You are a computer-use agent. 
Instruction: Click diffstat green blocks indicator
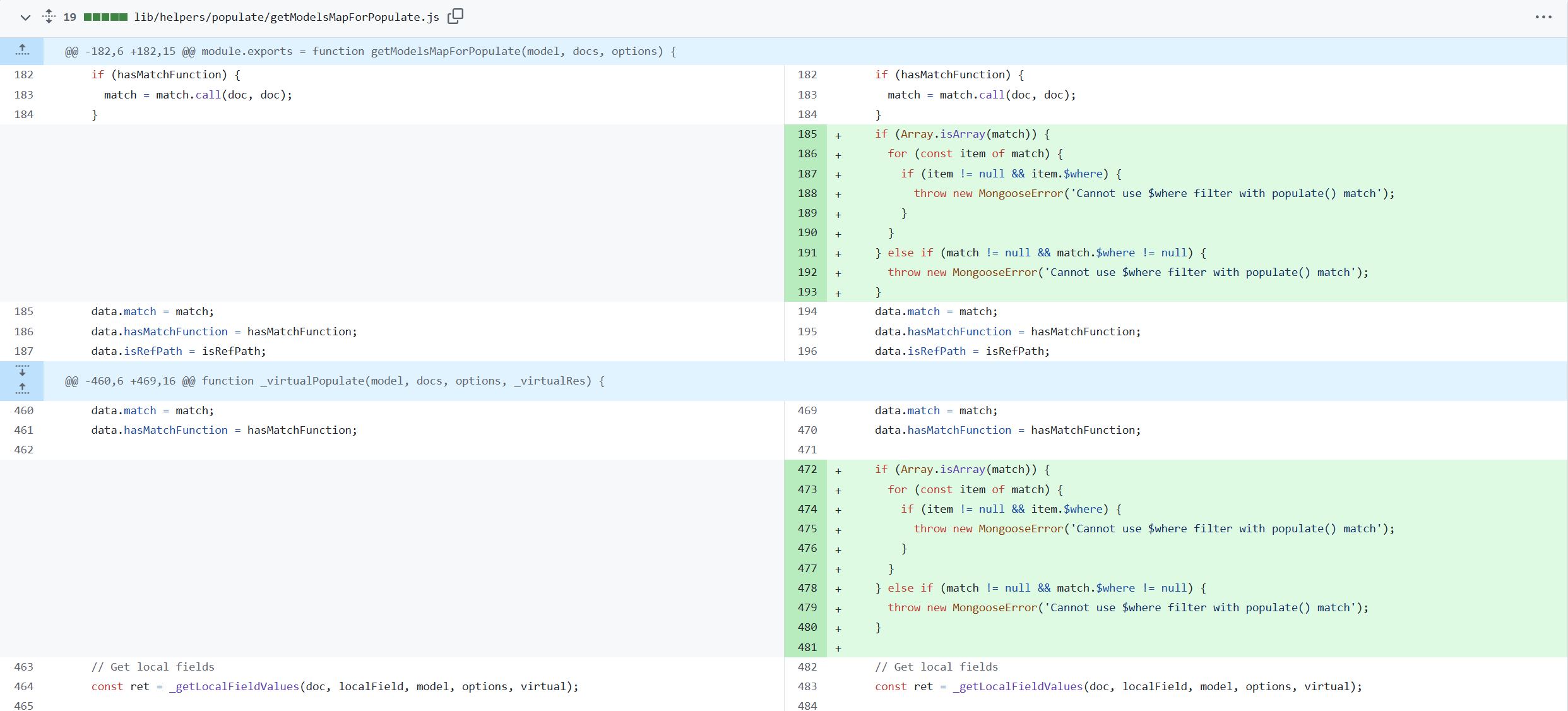coord(105,17)
